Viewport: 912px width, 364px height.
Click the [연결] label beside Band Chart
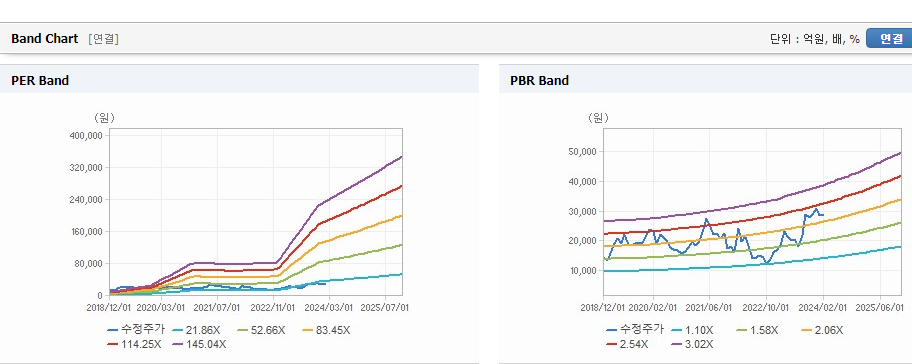point(104,39)
